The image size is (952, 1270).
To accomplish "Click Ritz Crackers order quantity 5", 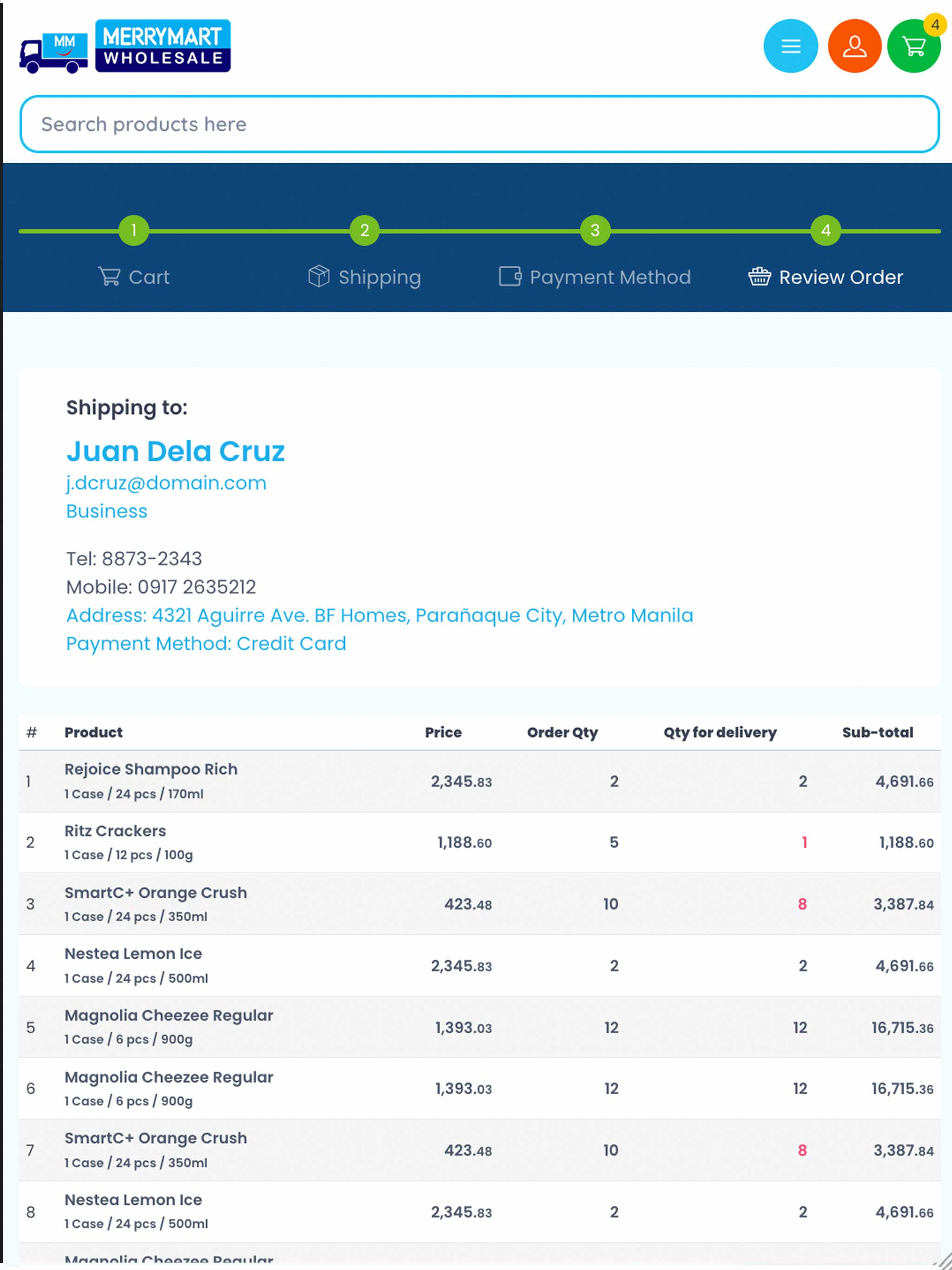I will coord(614,843).
